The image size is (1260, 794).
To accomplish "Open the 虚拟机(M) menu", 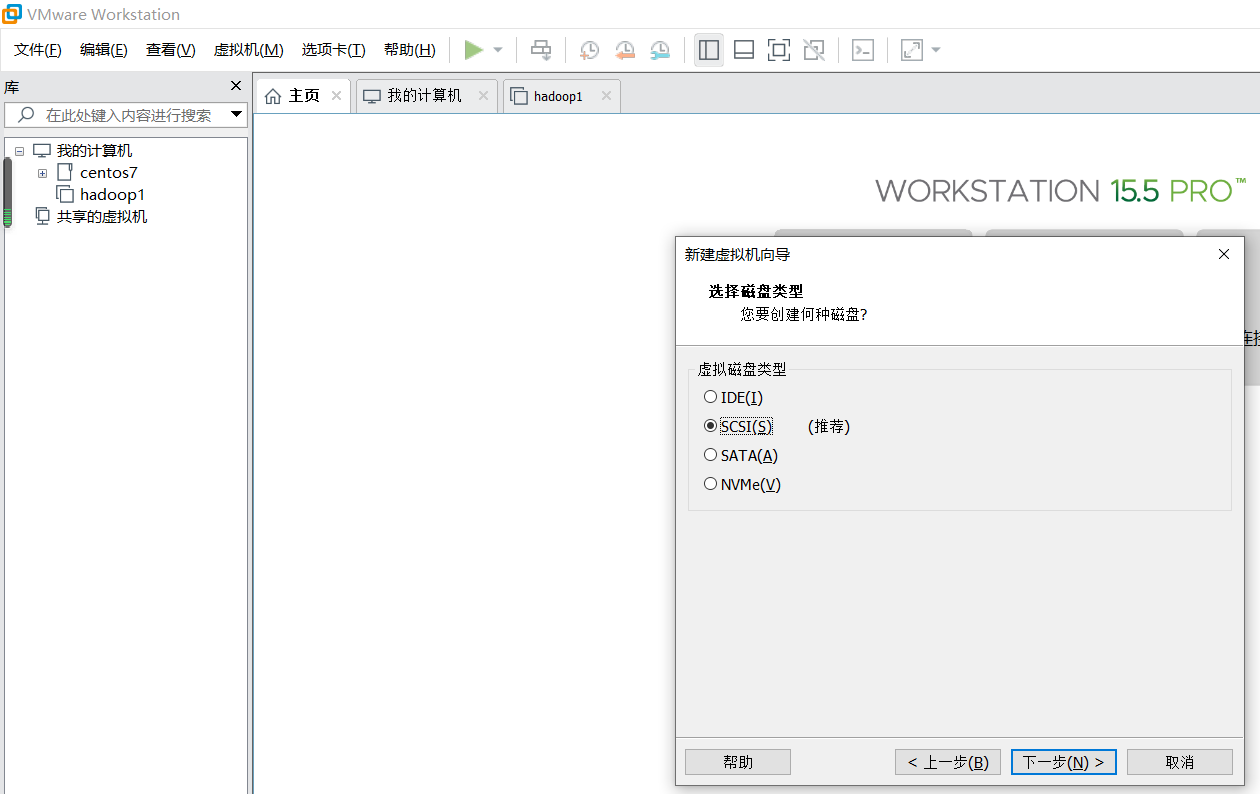I will coord(249,50).
